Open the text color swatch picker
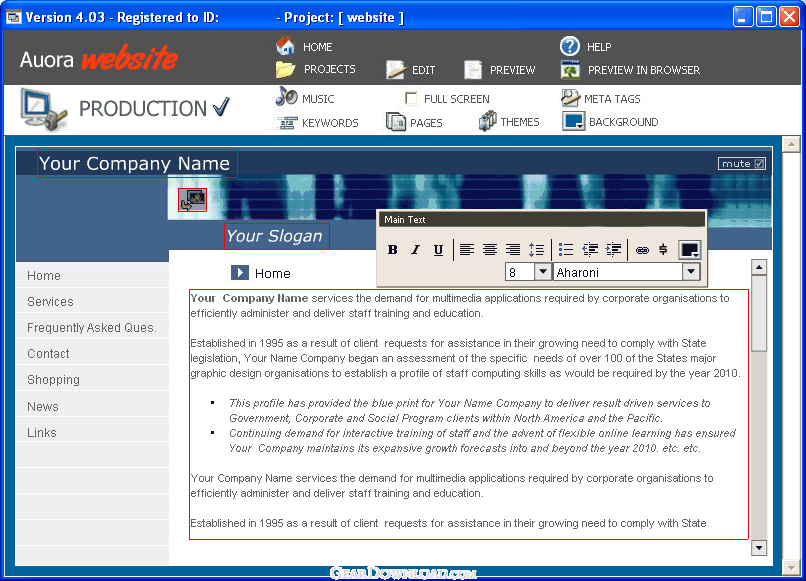The image size is (806, 581). click(689, 250)
